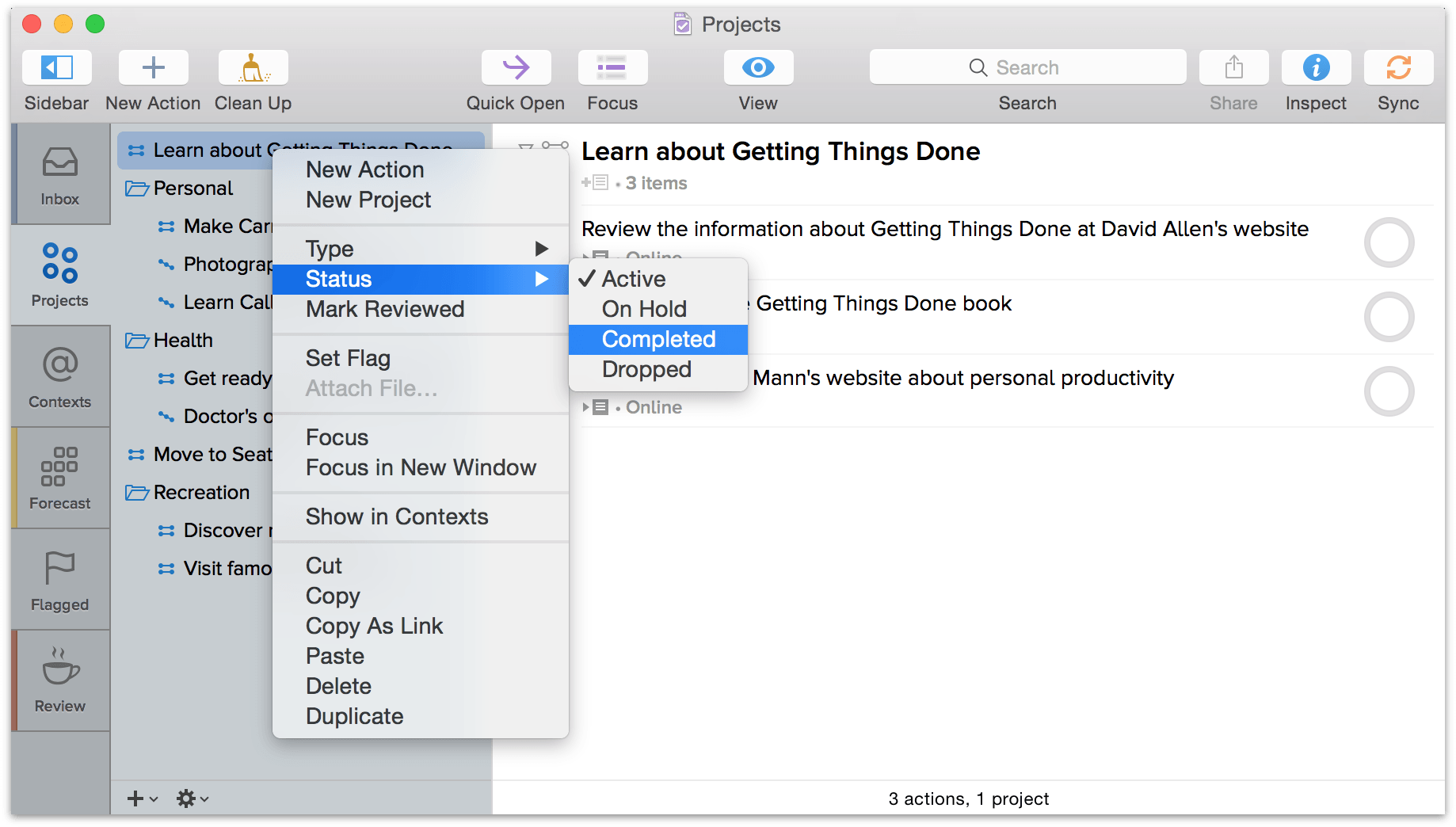Select the Learn Call project row
The image size is (1456, 827).
(x=215, y=302)
